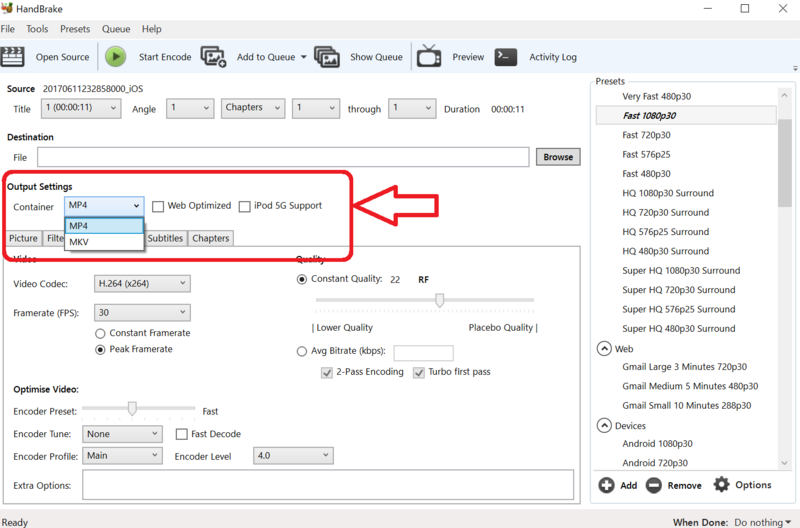Click the Add to Queue picture icon

(213, 57)
